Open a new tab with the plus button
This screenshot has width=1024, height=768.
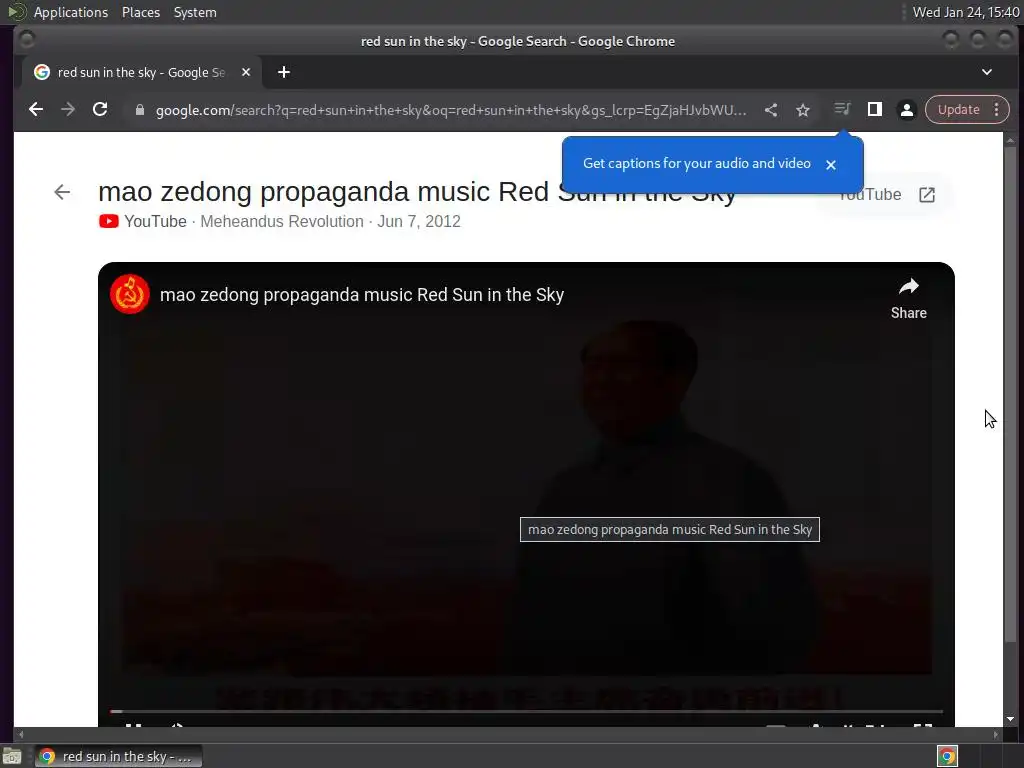283,72
